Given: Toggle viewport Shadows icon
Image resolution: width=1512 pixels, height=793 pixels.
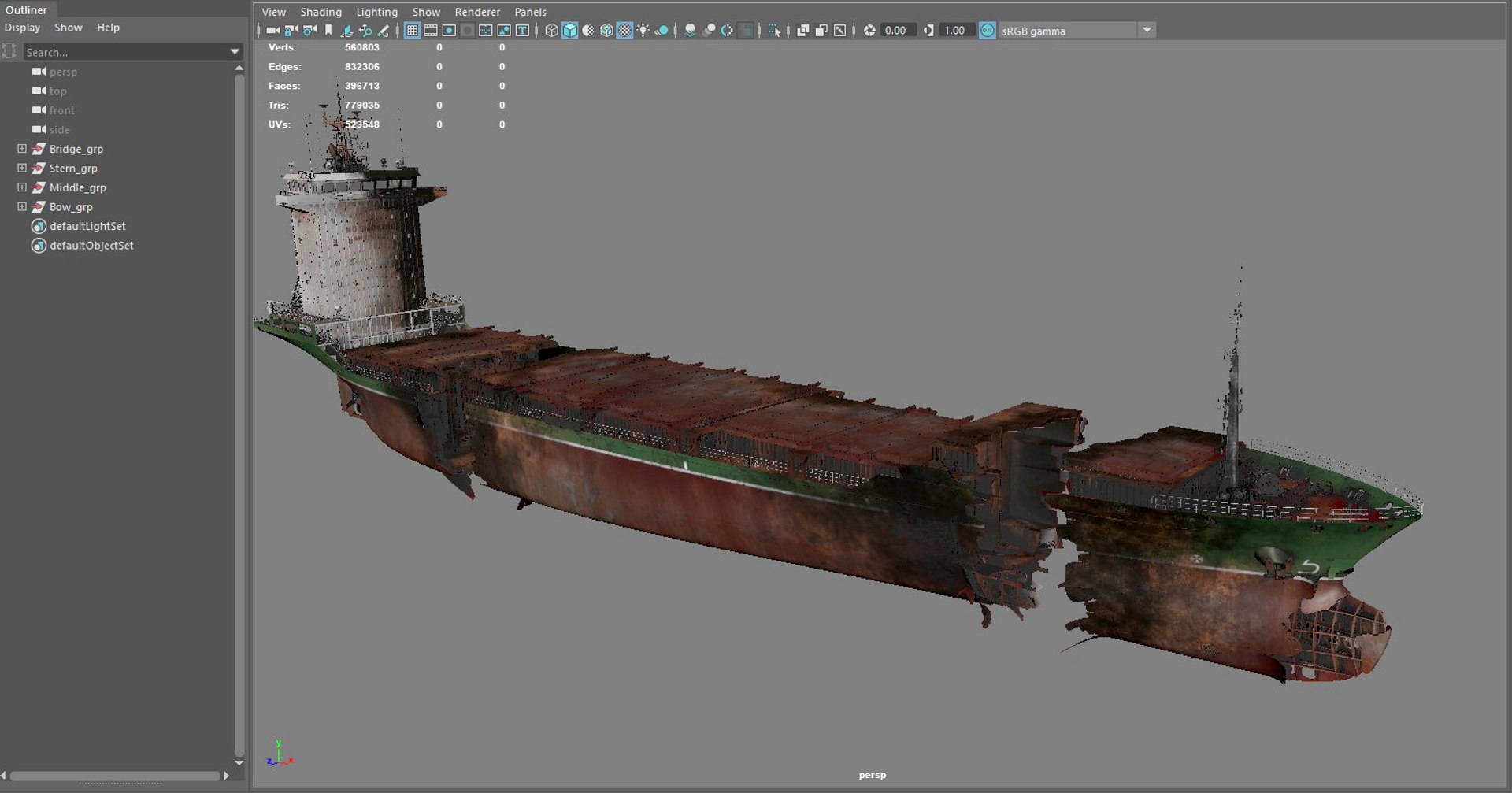Looking at the screenshot, I should (x=662, y=30).
